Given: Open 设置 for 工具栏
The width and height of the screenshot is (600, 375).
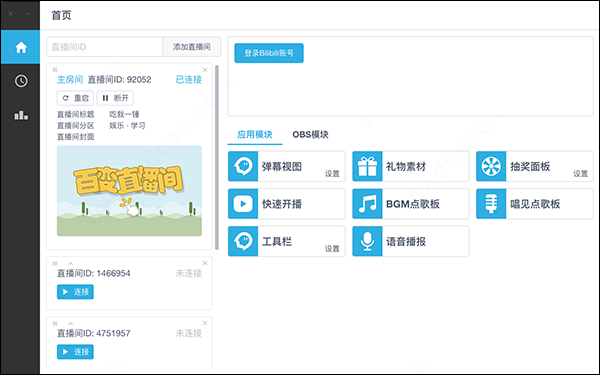Looking at the screenshot, I should point(332,249).
